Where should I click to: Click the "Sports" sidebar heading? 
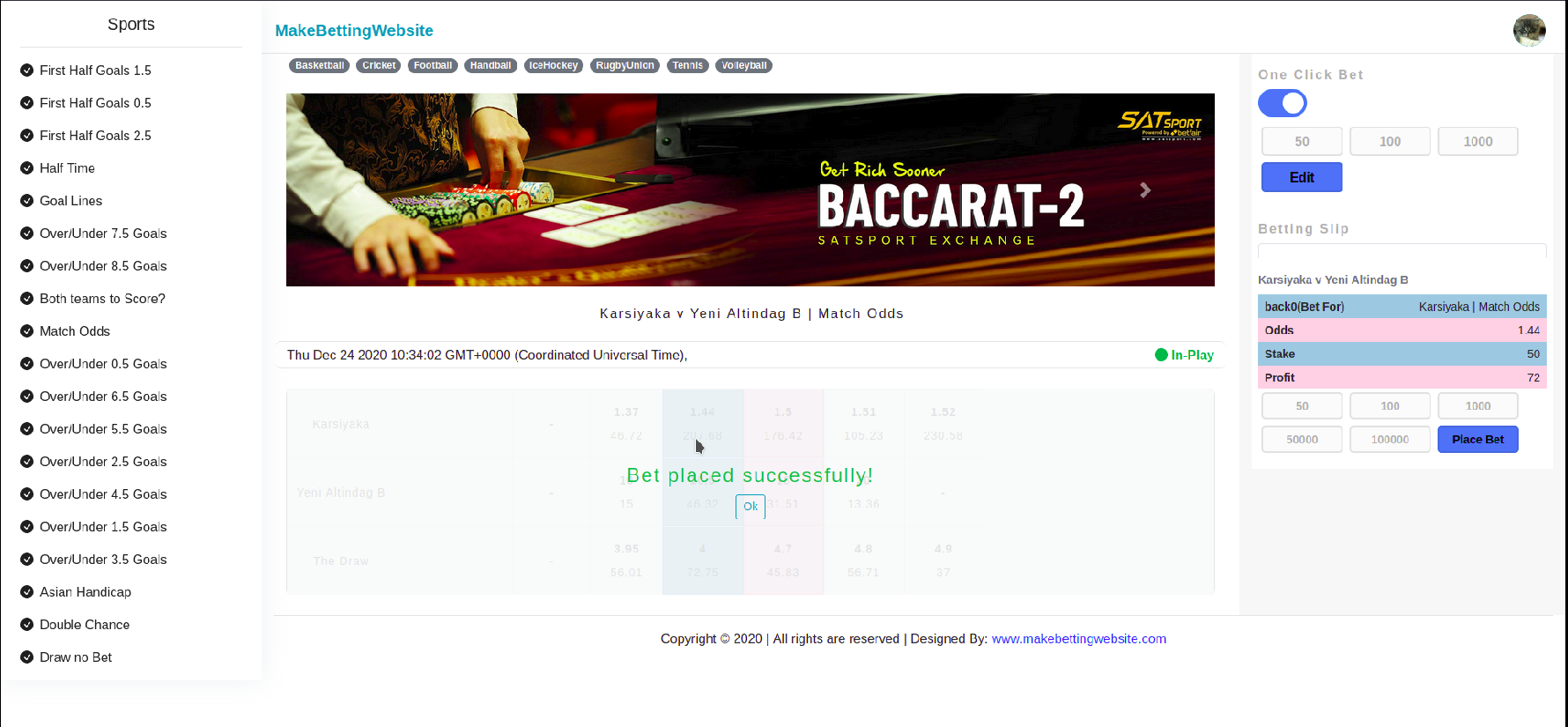pyautogui.click(x=131, y=25)
